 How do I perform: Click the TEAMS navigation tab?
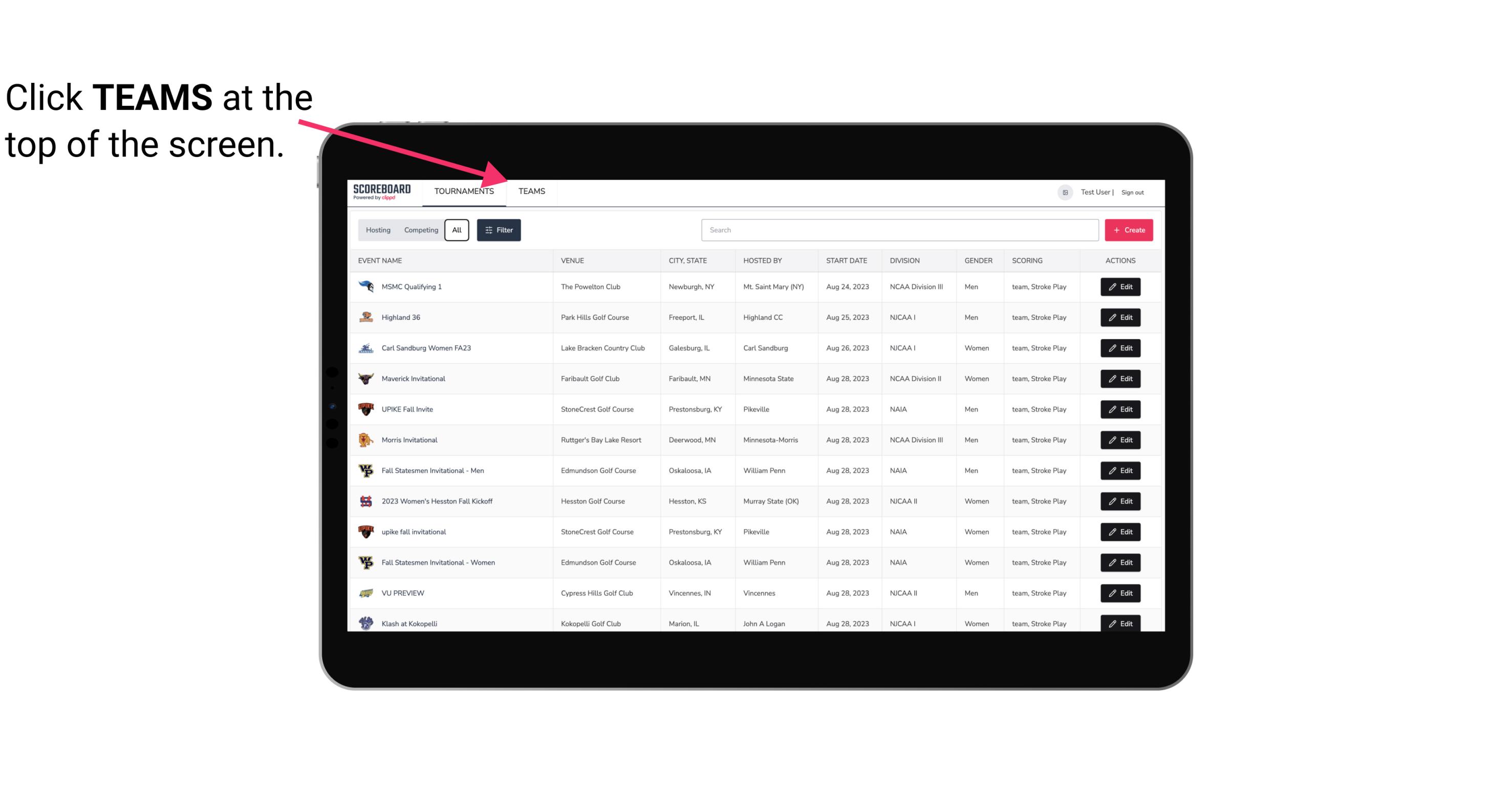point(531,191)
